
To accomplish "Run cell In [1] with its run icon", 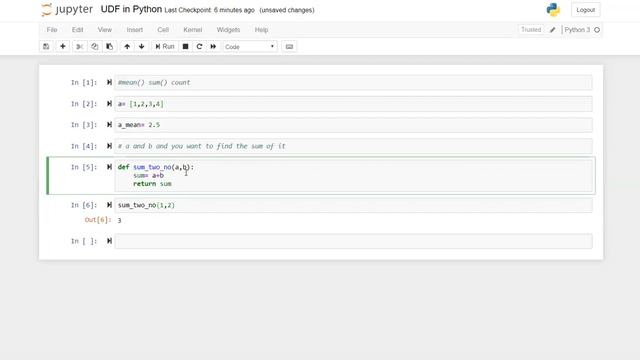I will [x=109, y=82].
